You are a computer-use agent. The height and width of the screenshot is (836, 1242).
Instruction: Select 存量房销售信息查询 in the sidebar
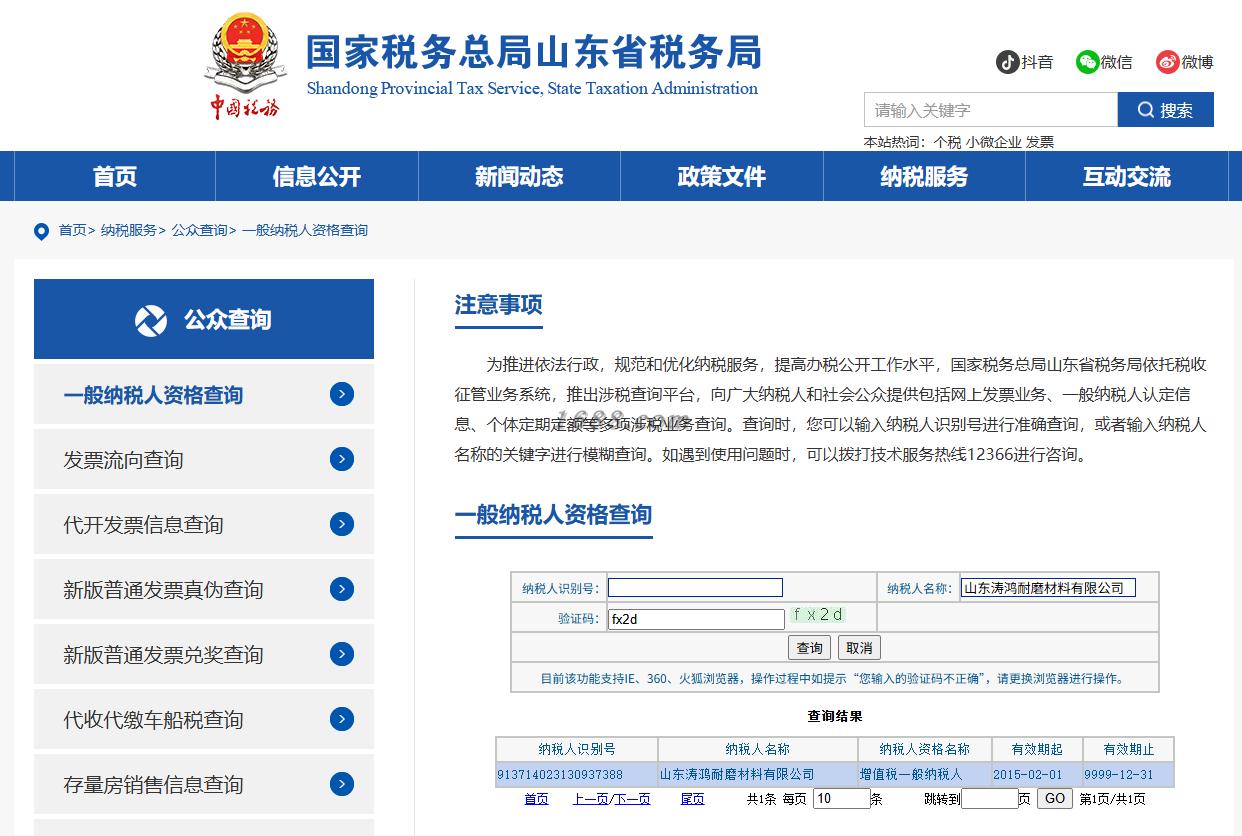coord(204,784)
